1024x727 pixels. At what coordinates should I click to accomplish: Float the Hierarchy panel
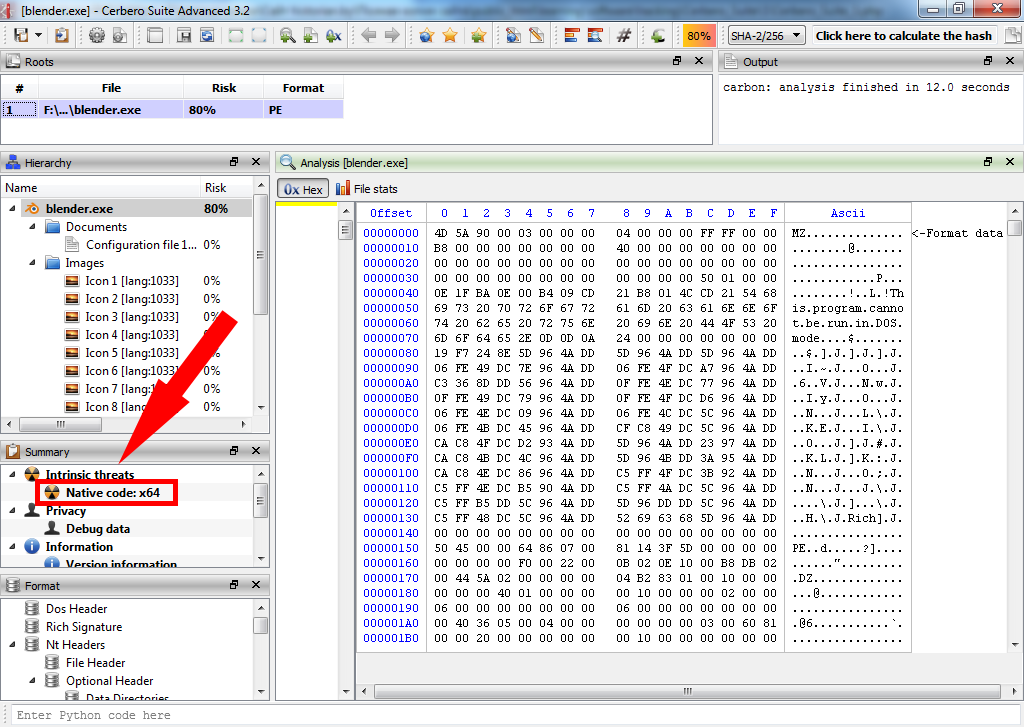coord(234,162)
